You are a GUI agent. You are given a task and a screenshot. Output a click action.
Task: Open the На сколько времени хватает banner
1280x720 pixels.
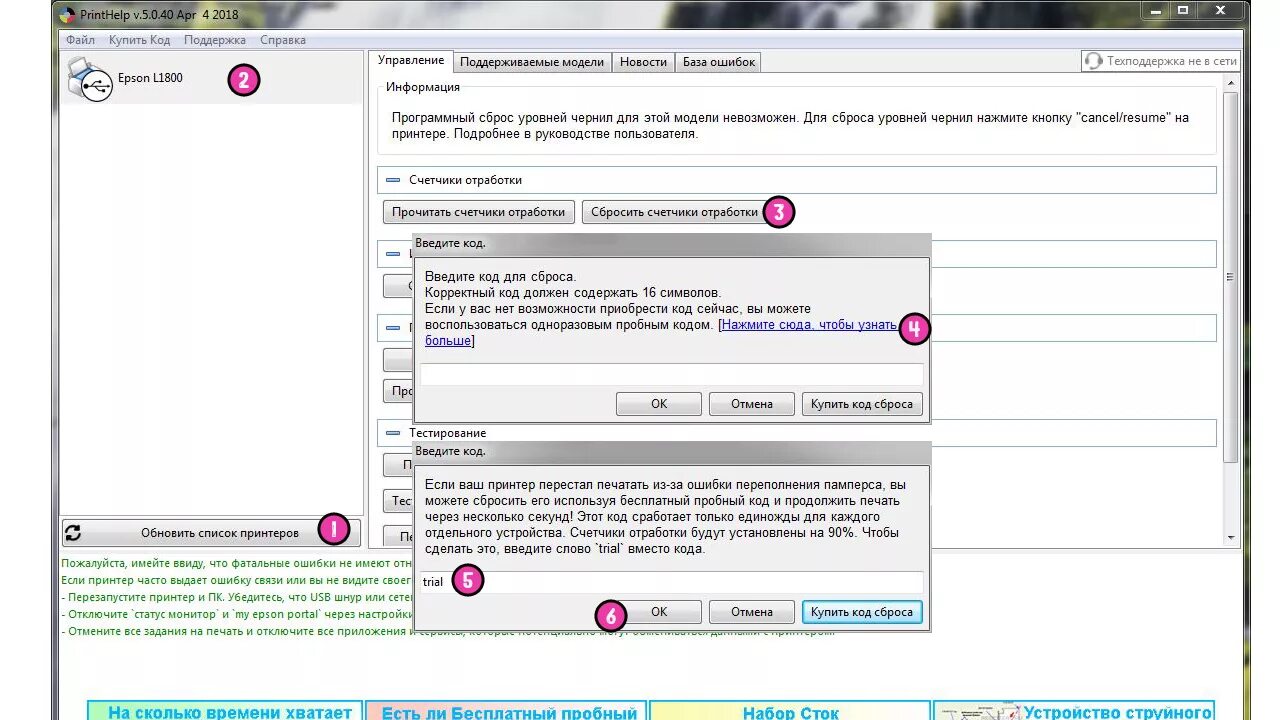point(225,710)
